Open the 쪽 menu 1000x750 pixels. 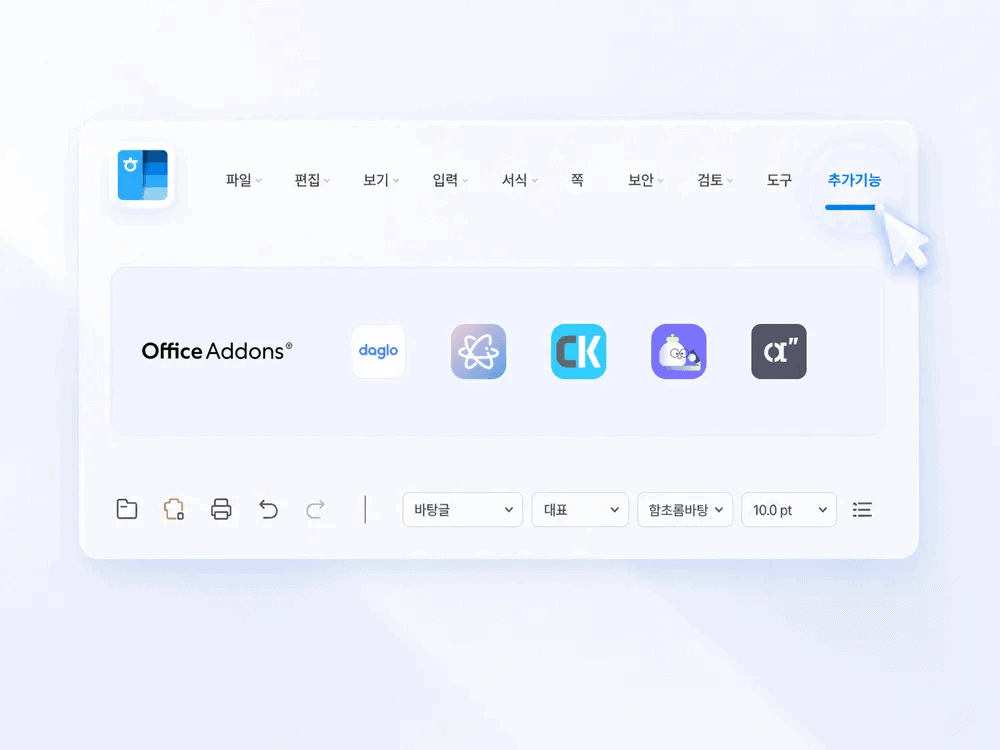(577, 180)
